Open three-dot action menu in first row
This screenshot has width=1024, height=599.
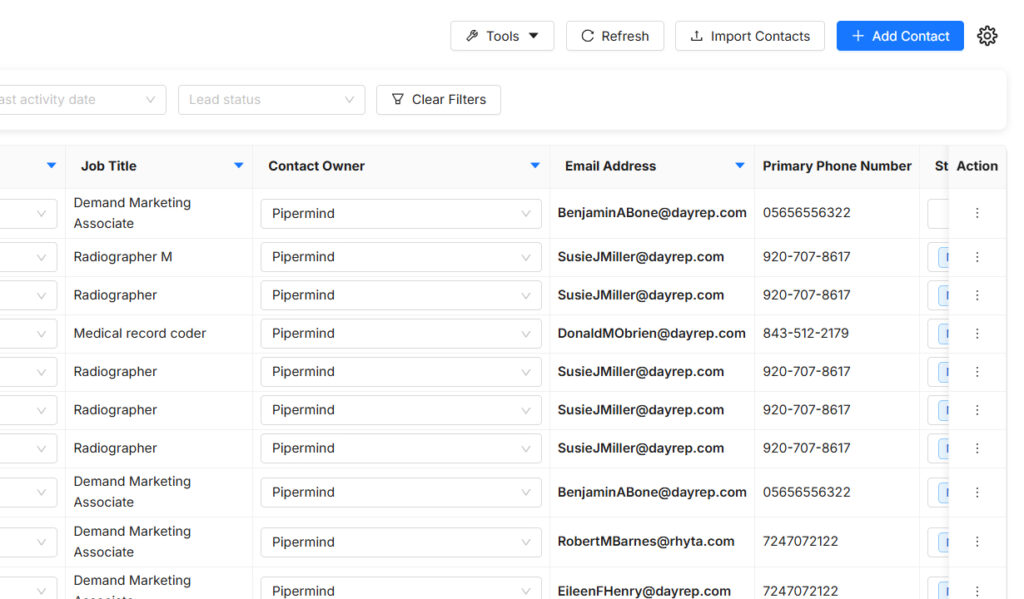point(977,213)
